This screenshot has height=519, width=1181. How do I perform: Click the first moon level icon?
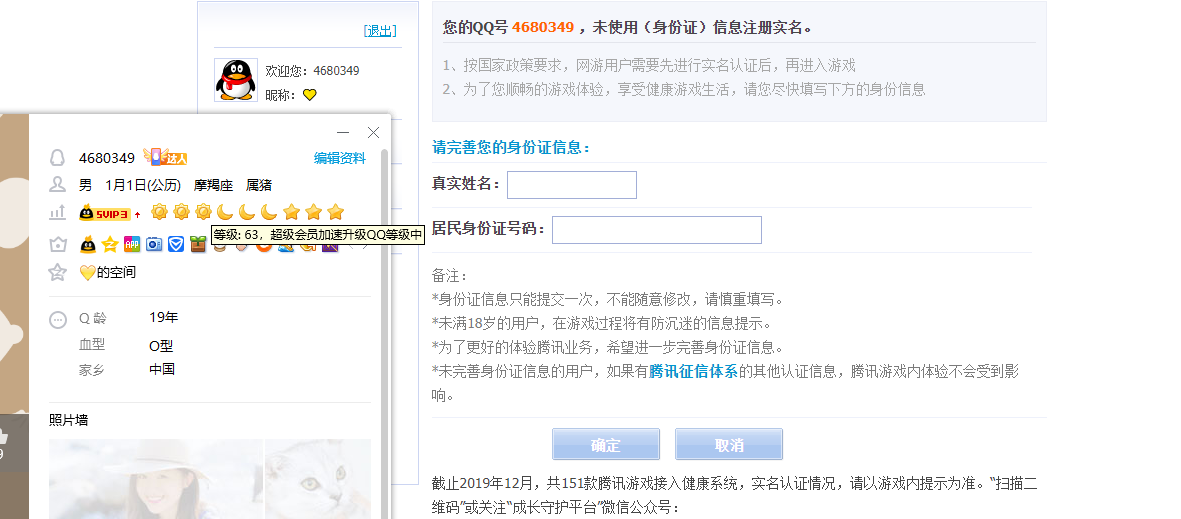tap(225, 212)
